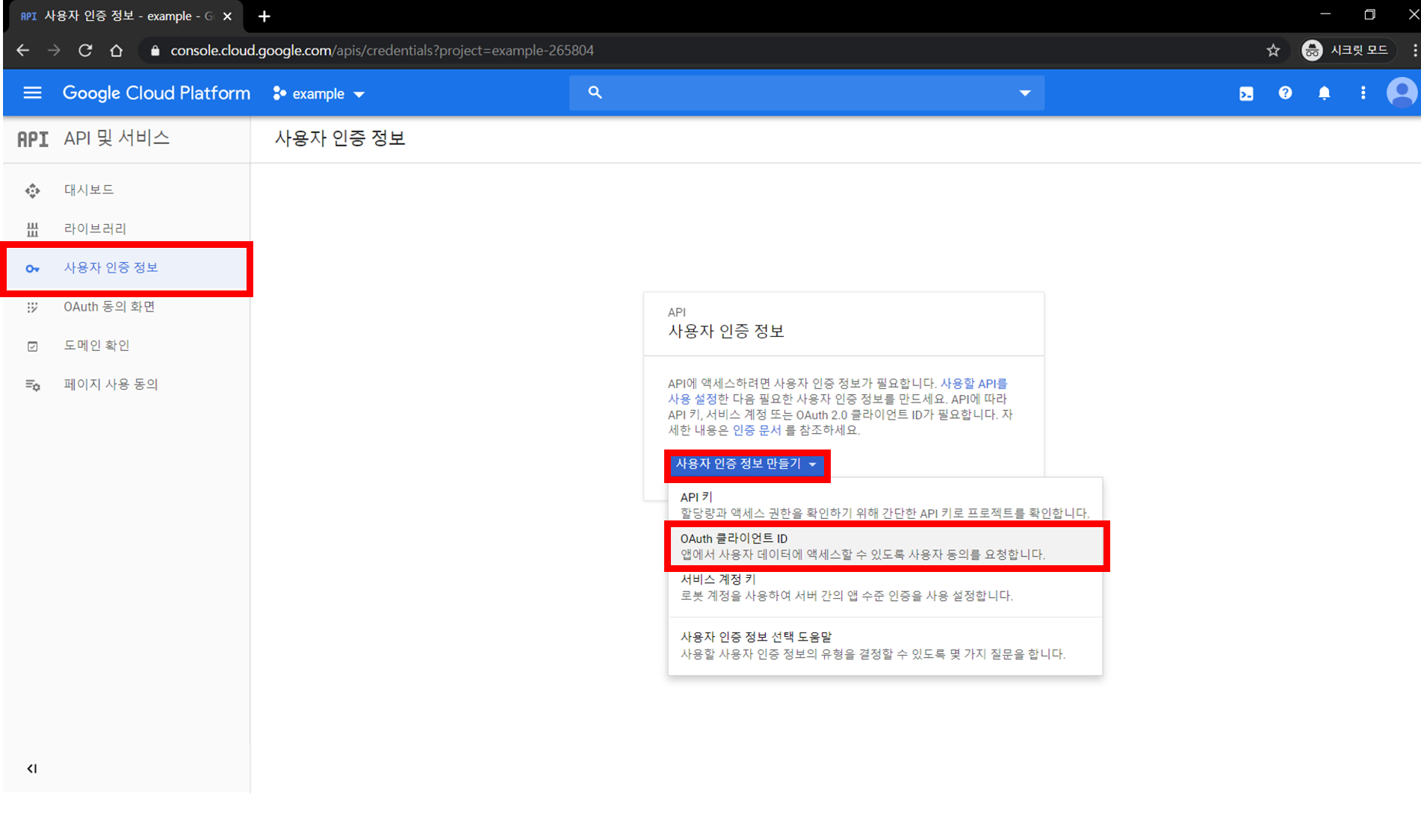
Task: Open the three-dot settings menu in header
Action: [1363, 93]
